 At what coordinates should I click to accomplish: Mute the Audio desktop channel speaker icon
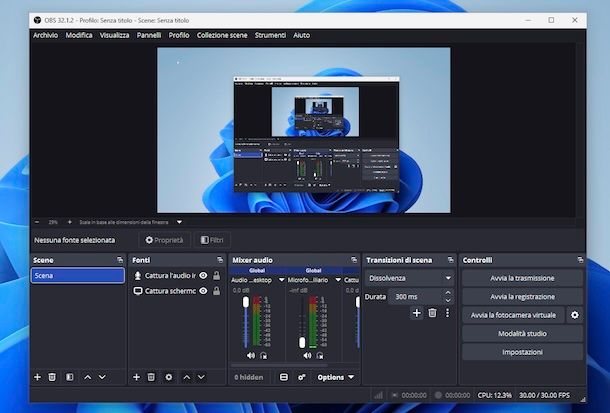click(x=251, y=355)
